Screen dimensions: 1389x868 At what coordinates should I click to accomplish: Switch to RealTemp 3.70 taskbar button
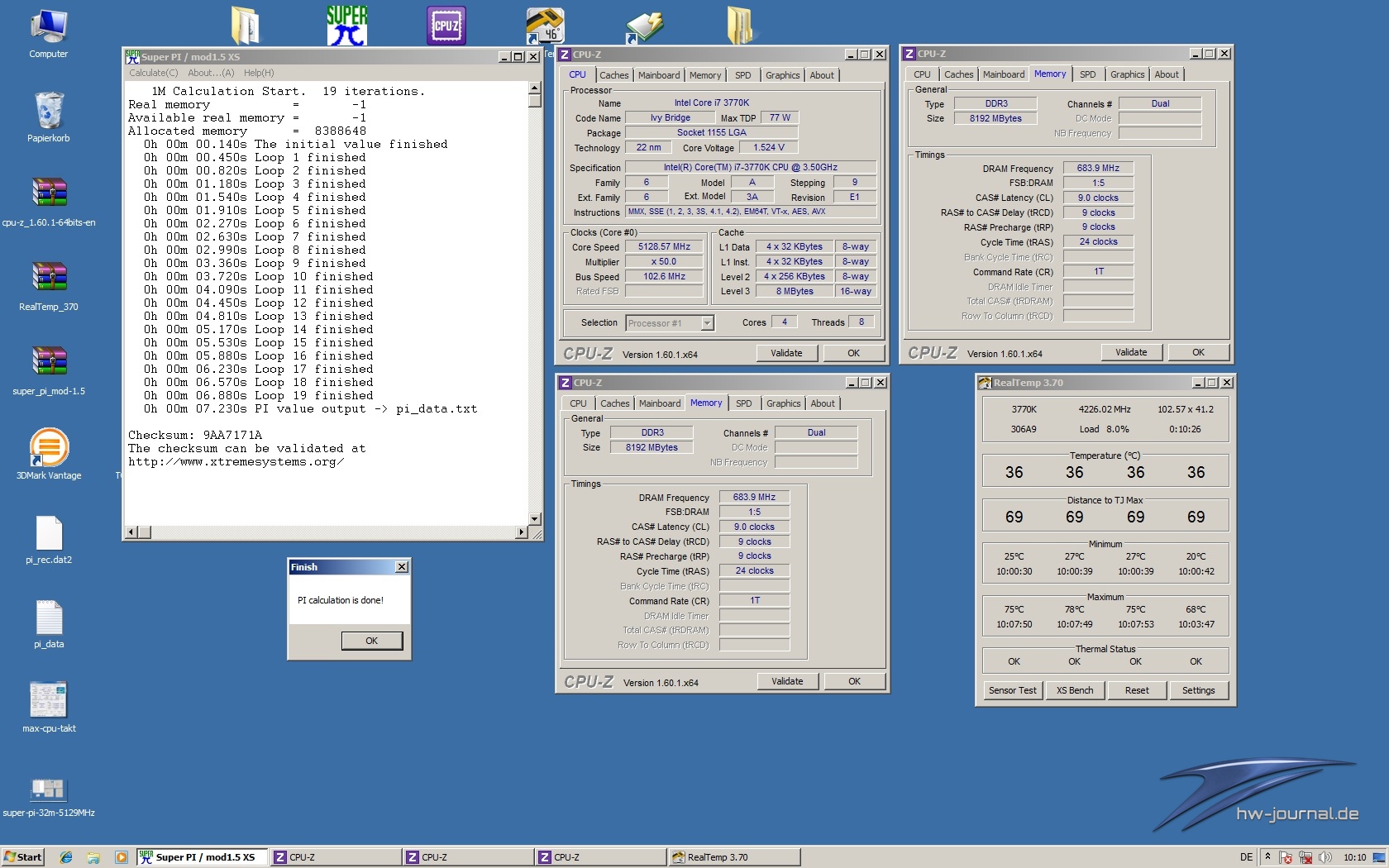pyautogui.click(x=734, y=857)
